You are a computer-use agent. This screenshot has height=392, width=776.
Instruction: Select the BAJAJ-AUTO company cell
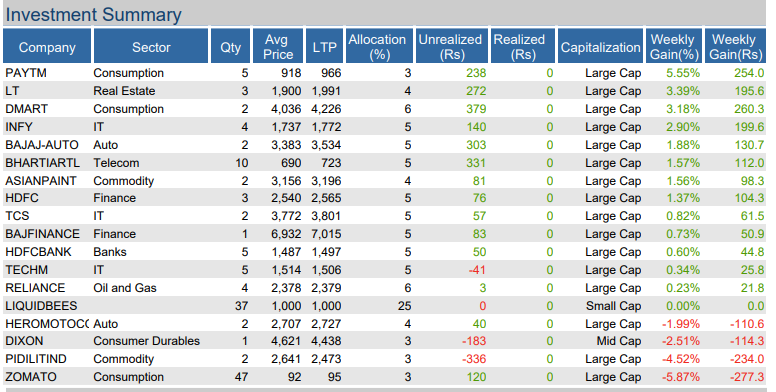[x=42, y=145]
